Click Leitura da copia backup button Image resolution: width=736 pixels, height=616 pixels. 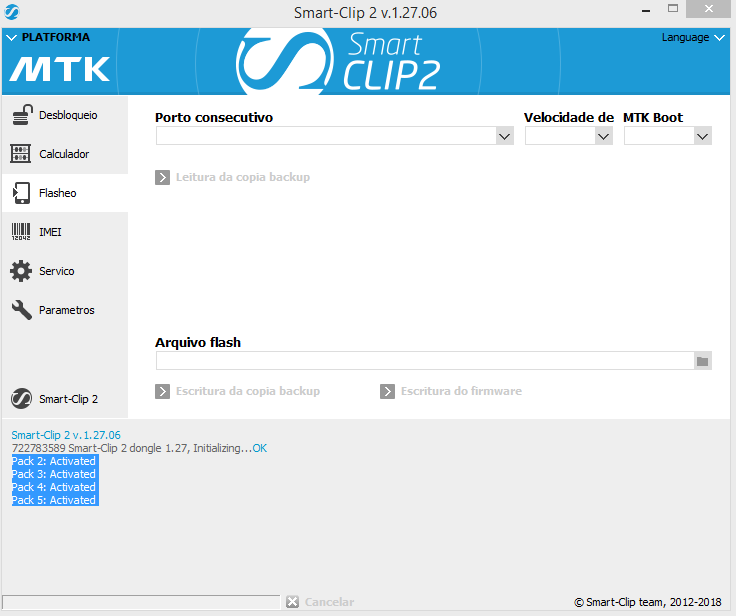[x=232, y=177]
